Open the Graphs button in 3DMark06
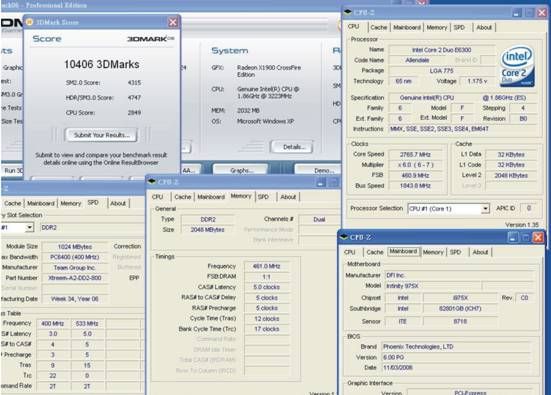Viewport: 551px width, 395px height. point(241,170)
